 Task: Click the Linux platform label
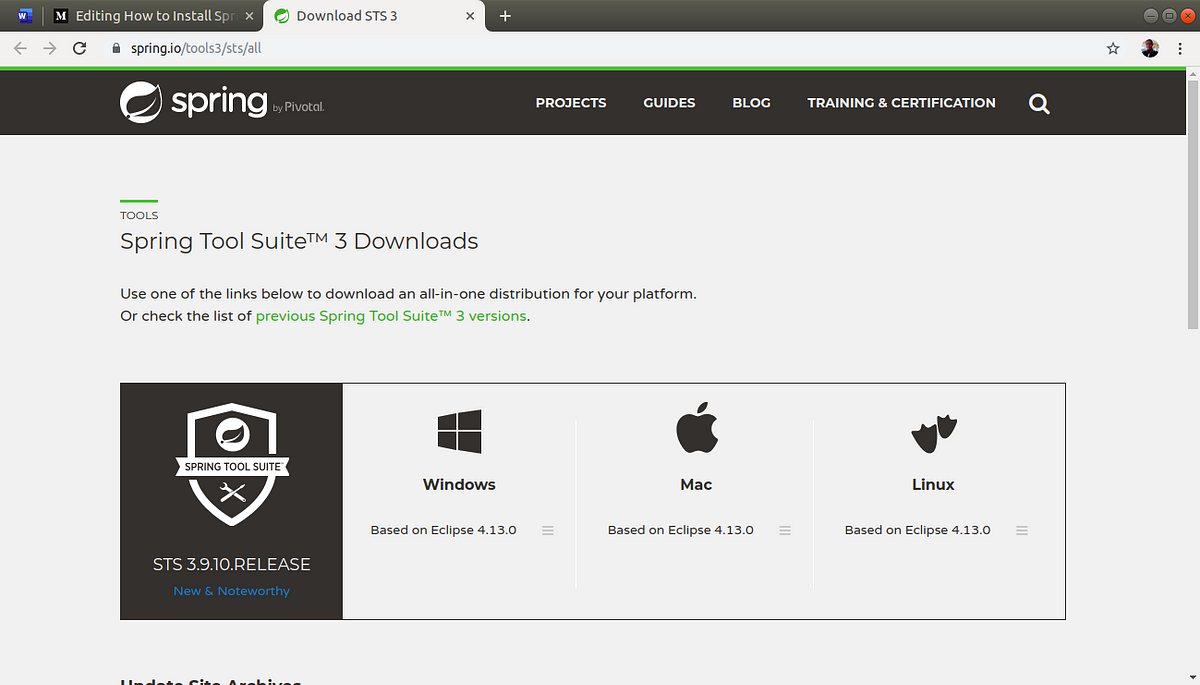pyautogui.click(x=933, y=484)
